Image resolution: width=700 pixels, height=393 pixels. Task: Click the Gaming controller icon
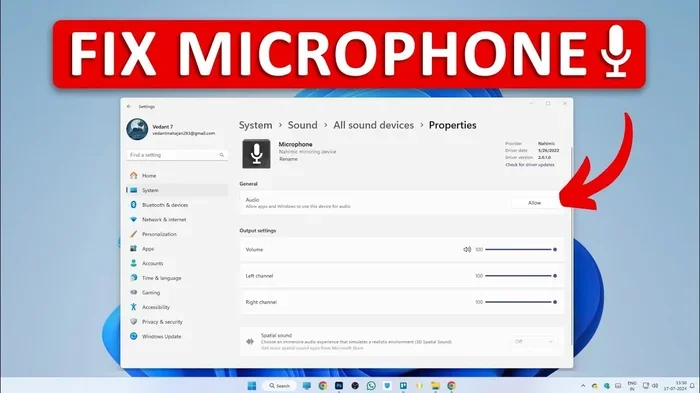(133, 292)
